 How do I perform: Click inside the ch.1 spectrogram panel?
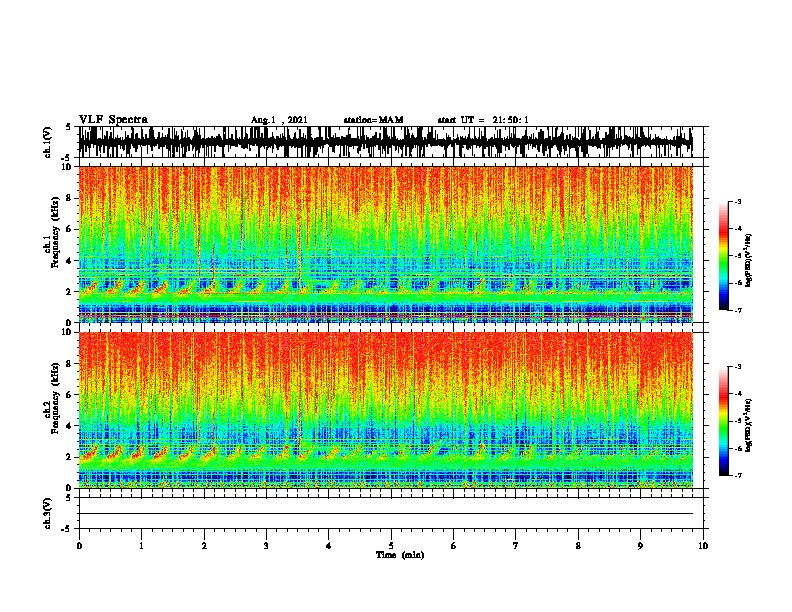tap(386, 244)
